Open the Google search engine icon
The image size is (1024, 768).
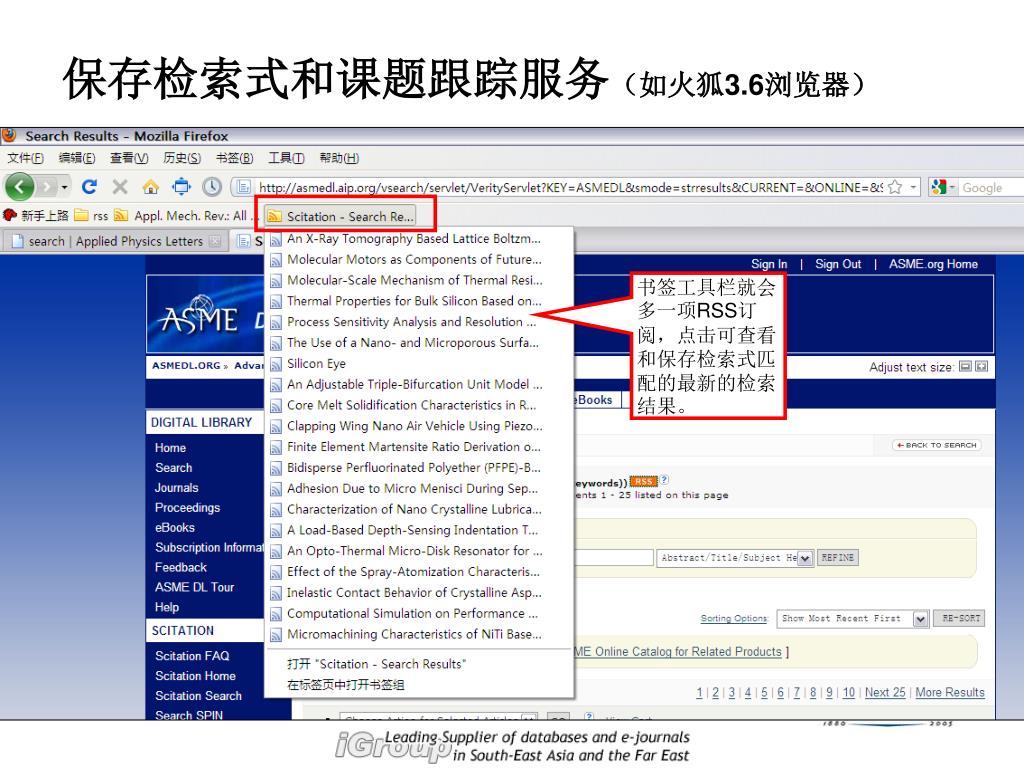939,187
